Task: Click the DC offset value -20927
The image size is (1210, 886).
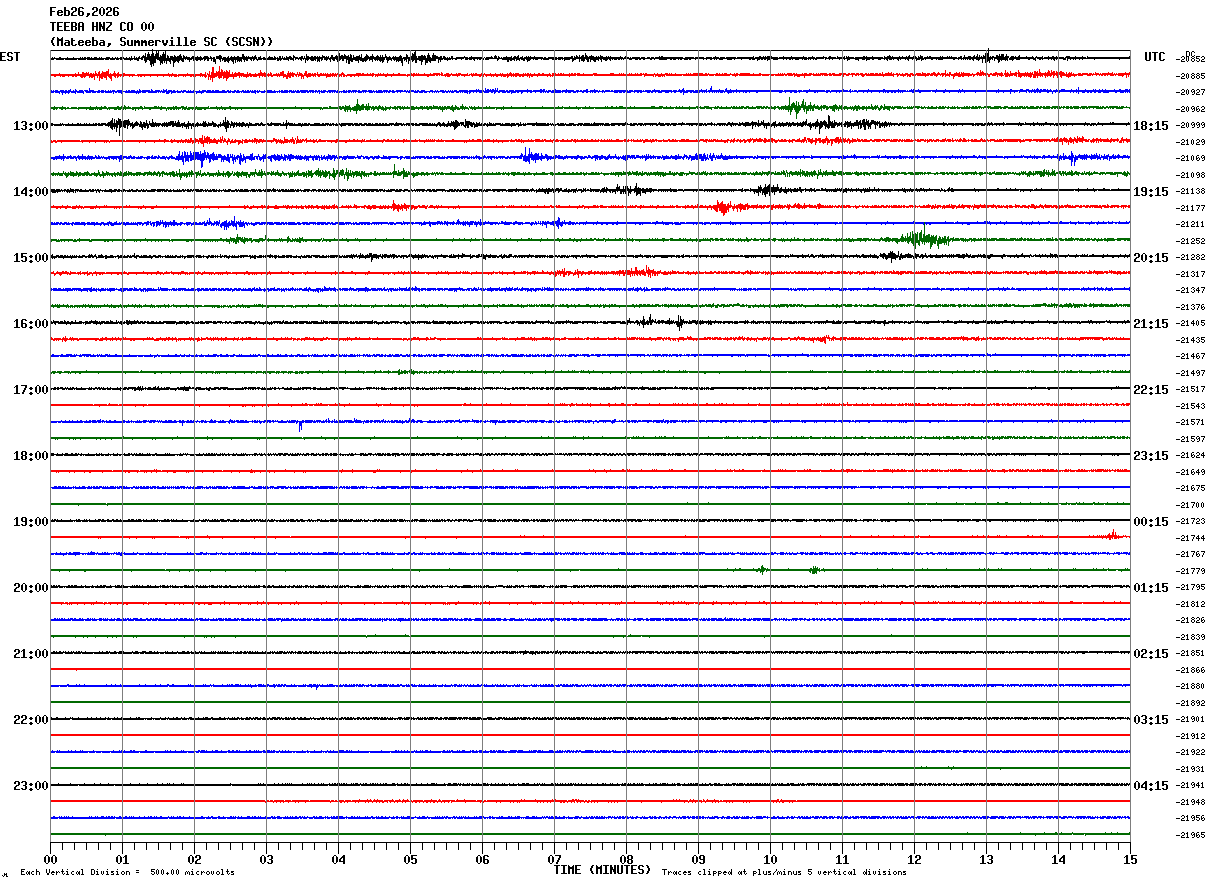Action: click(1191, 93)
